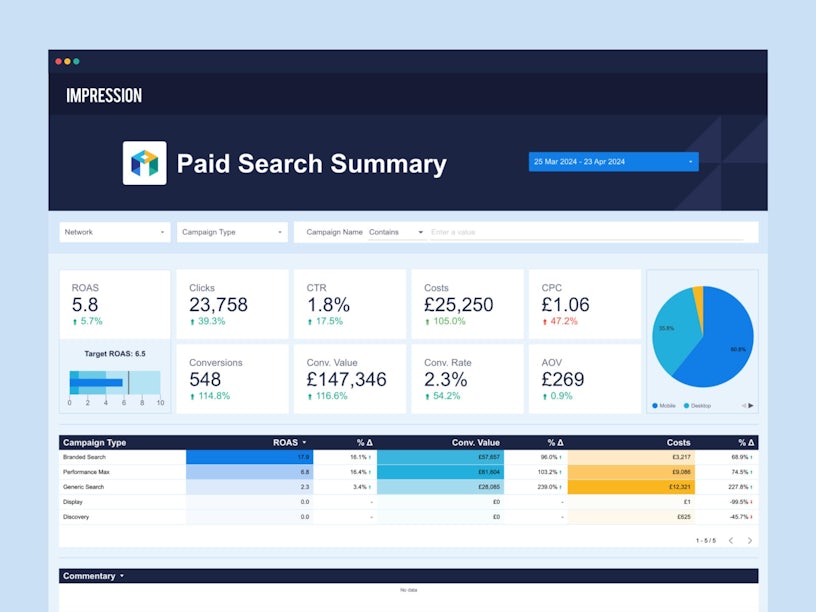Toggle Mobile series in pie legend

click(x=668, y=405)
